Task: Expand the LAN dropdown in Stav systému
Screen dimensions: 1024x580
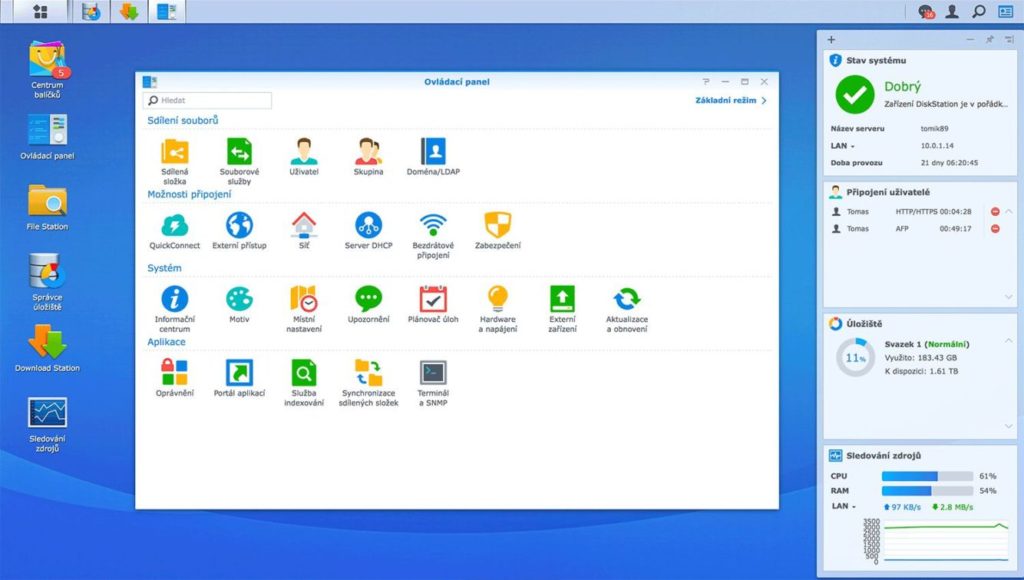Action: [x=843, y=146]
